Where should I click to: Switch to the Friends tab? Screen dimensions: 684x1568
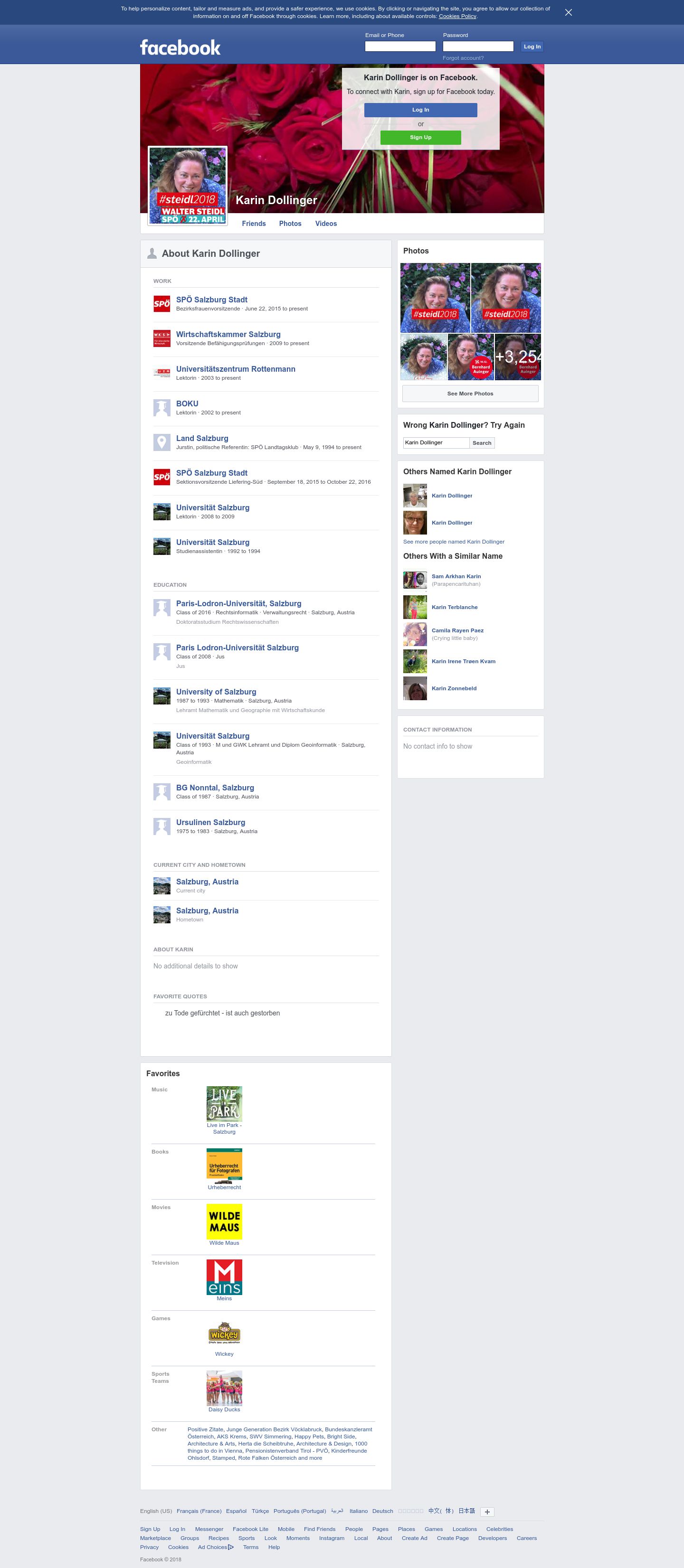click(x=253, y=224)
